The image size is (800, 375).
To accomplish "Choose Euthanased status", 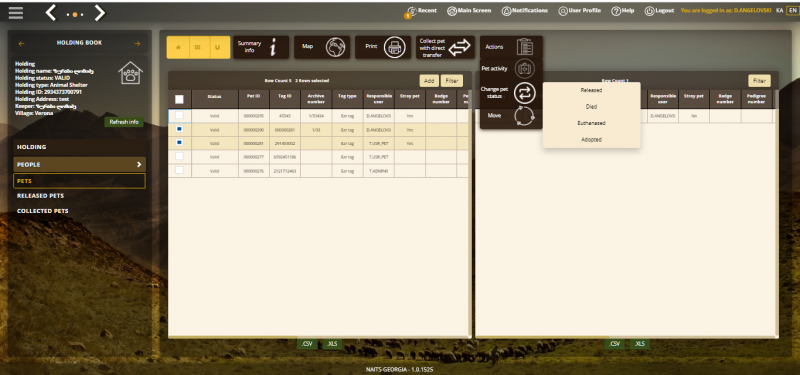I will (591, 123).
